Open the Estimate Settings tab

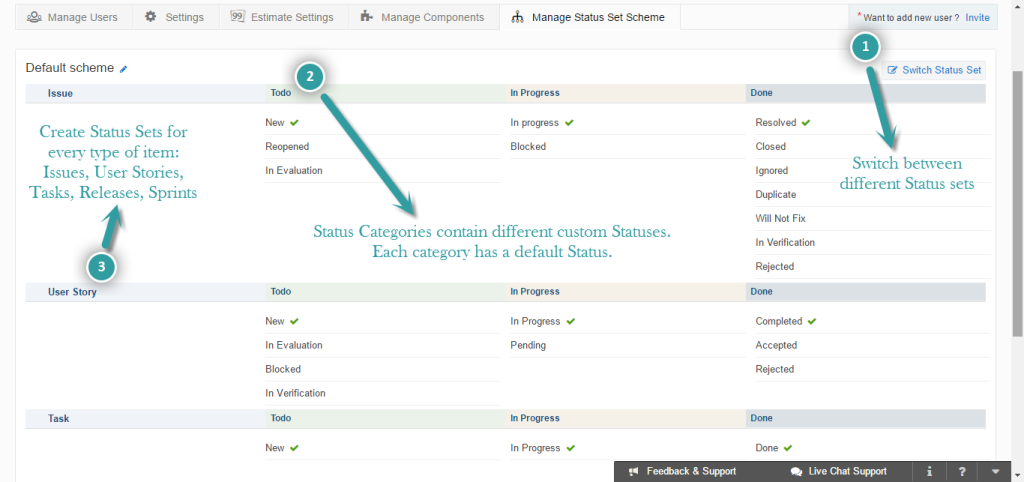coord(283,17)
